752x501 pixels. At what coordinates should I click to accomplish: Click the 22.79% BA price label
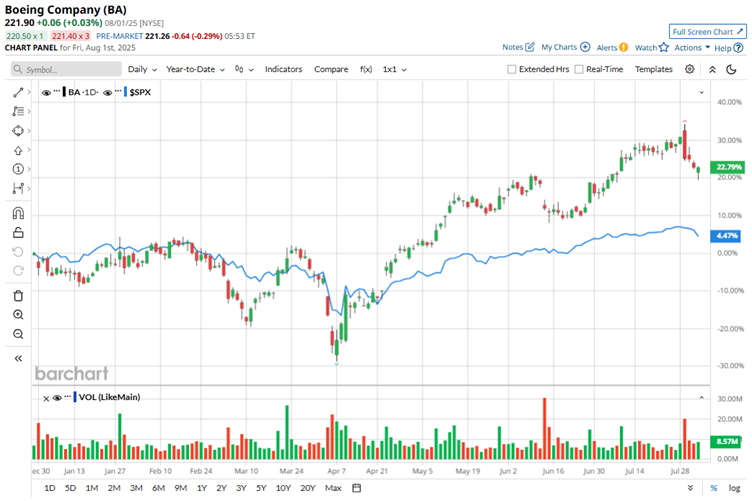728,167
